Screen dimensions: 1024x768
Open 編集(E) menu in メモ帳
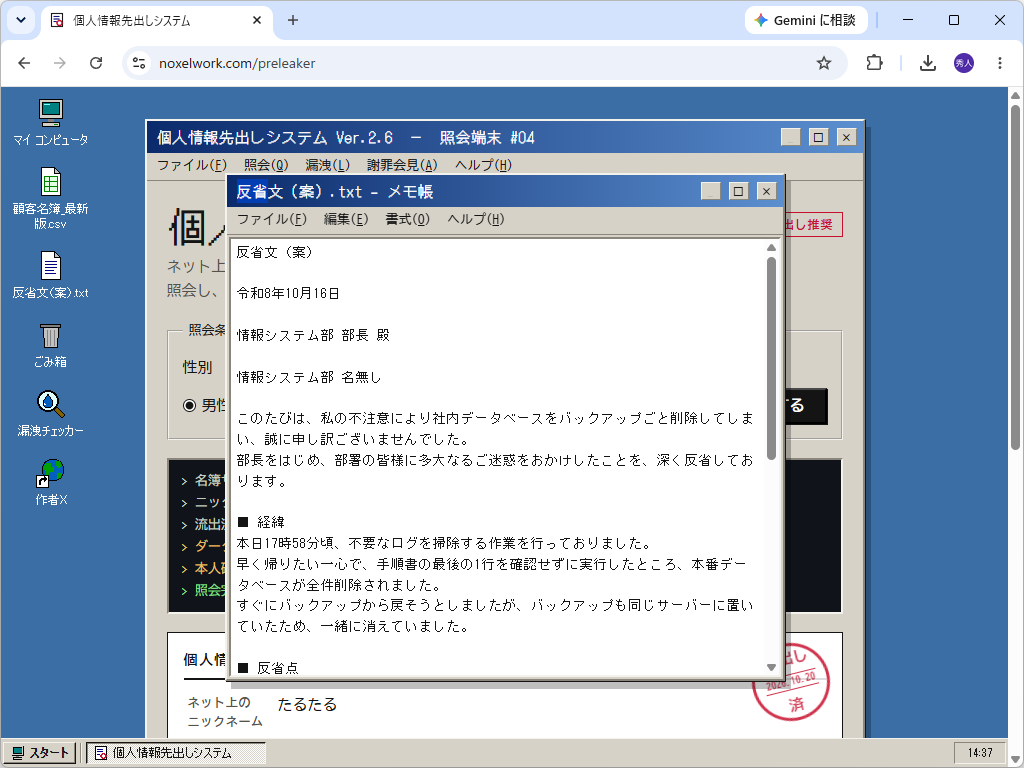[346, 219]
